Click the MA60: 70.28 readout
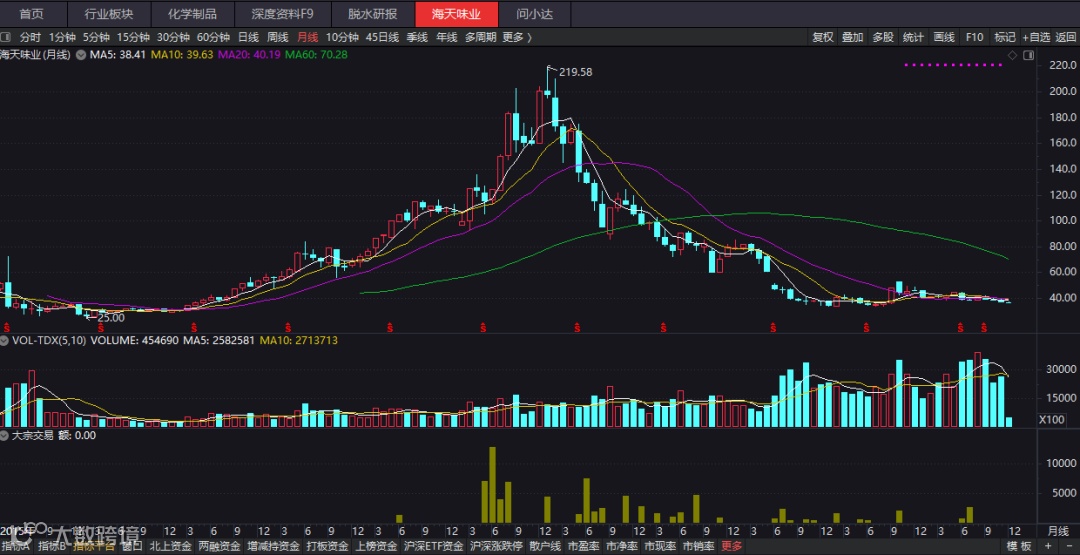Viewport: 1080px width, 555px height. click(x=316, y=54)
